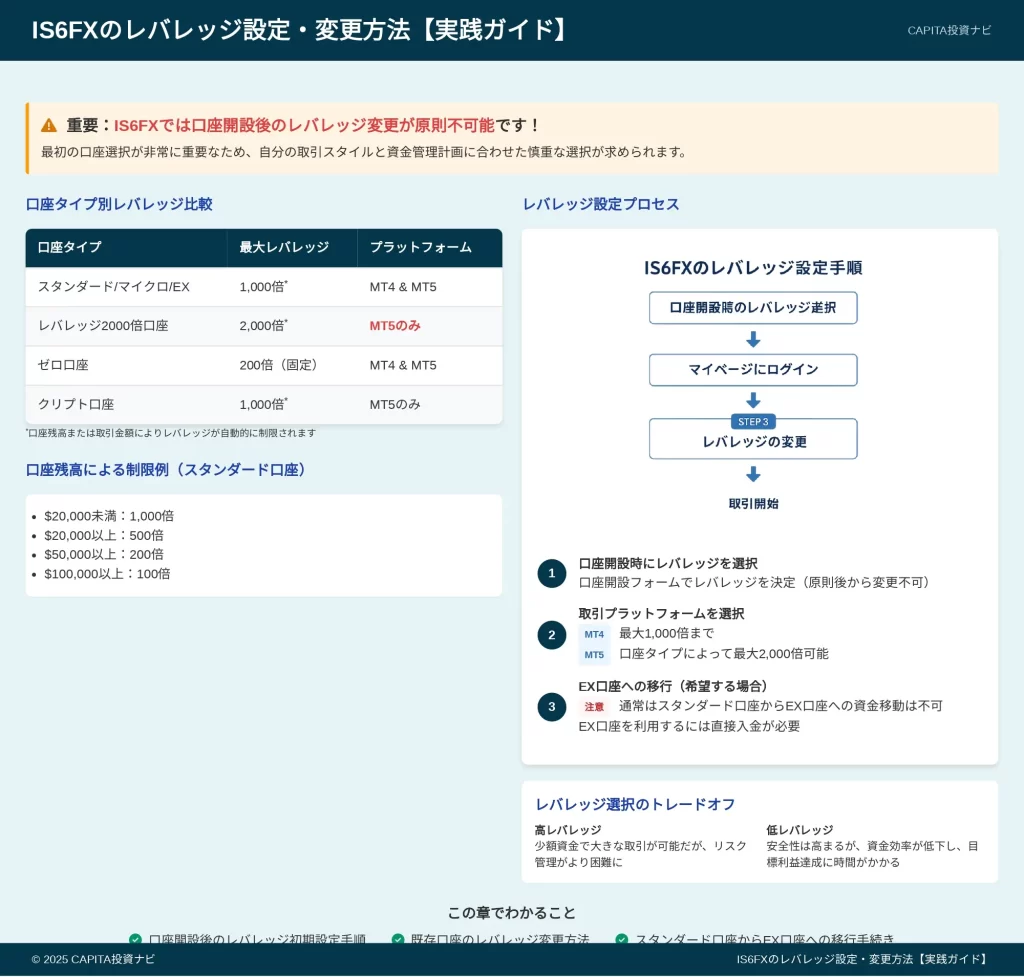Click the footer title IS6FXのレバレッジ設定・変更方法

click(x=864, y=959)
